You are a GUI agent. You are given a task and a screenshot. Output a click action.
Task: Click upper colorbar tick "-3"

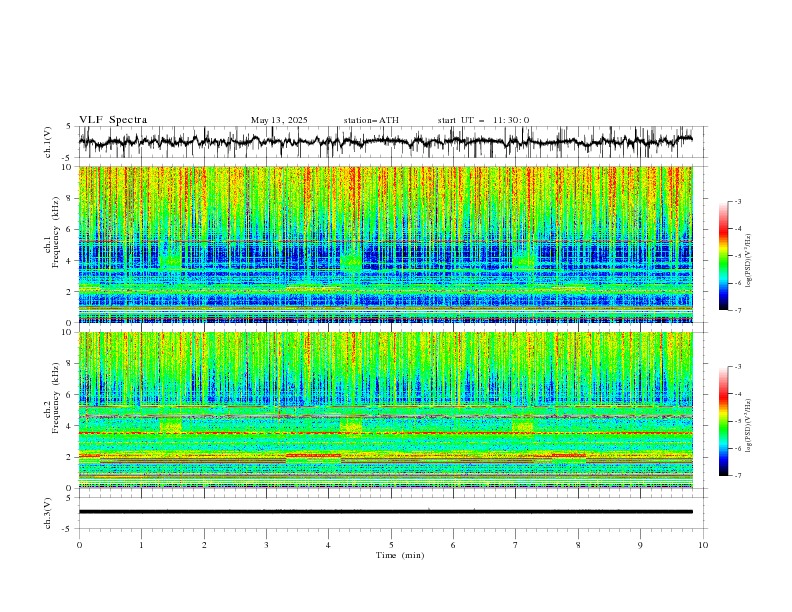[738, 201]
